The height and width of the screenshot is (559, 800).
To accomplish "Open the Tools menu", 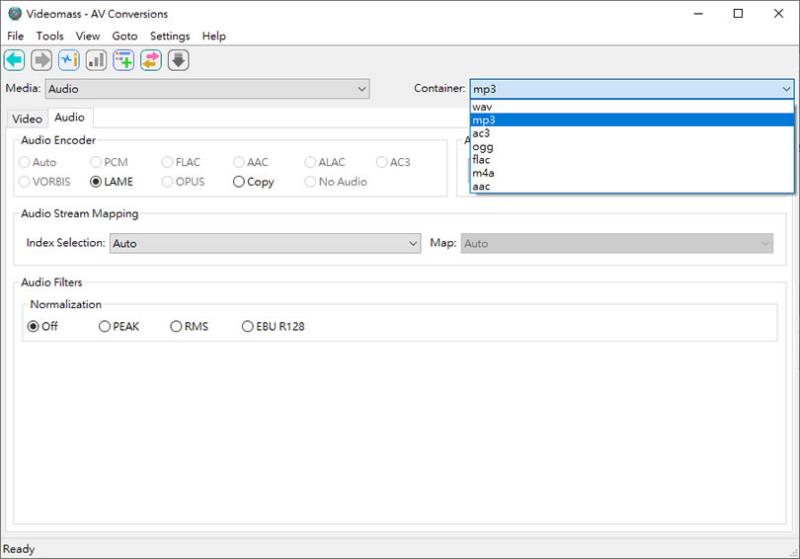I will pyautogui.click(x=49, y=36).
